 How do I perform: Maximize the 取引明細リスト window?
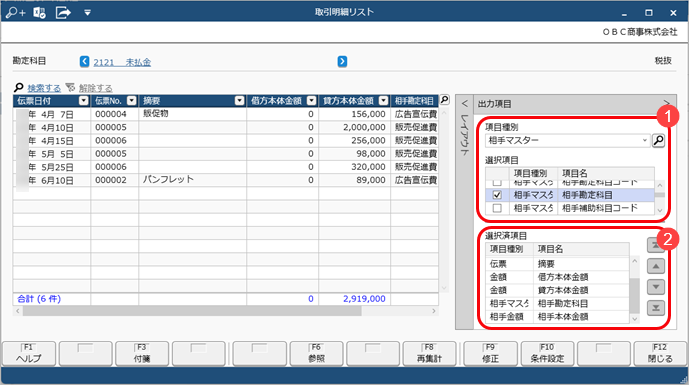pyautogui.click(x=649, y=13)
